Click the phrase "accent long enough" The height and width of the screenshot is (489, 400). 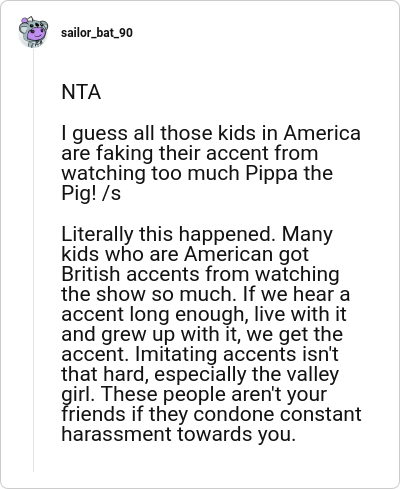click(153, 315)
